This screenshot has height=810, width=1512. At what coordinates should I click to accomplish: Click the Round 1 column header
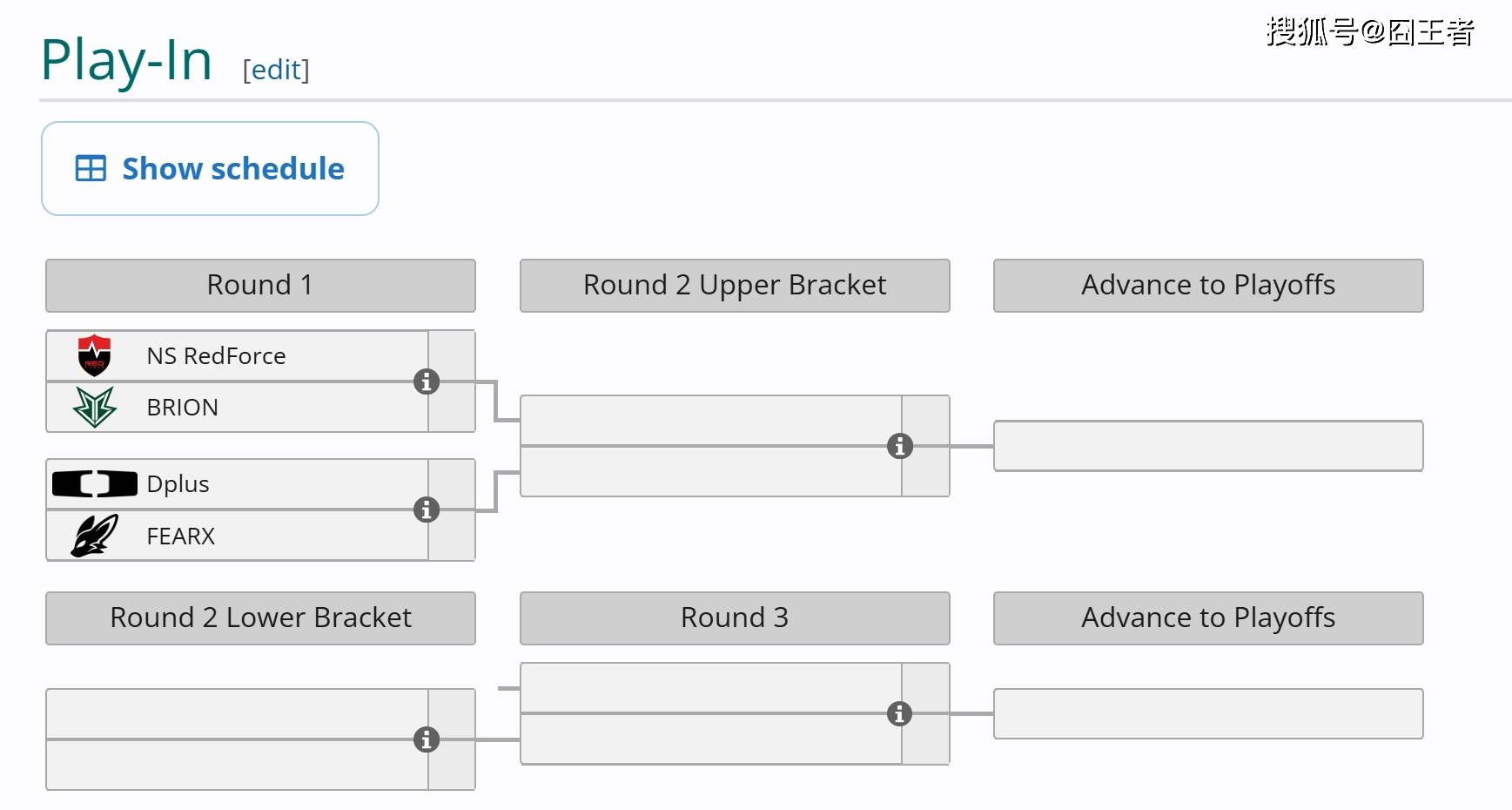pos(260,285)
